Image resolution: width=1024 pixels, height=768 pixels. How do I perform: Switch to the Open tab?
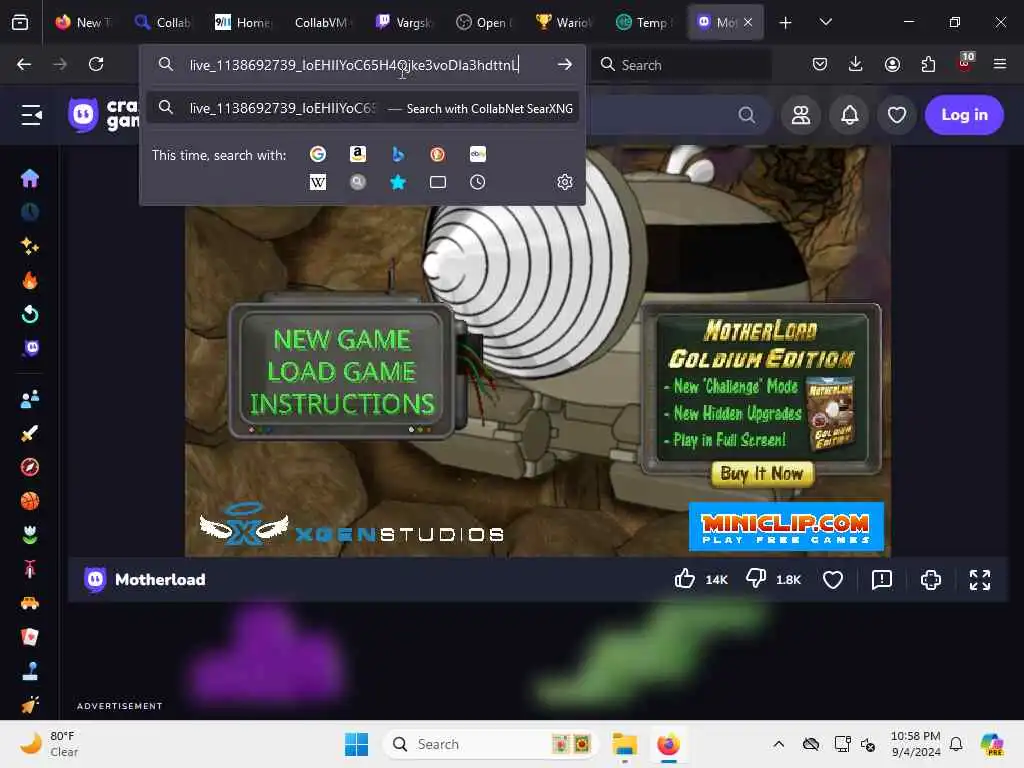point(483,22)
